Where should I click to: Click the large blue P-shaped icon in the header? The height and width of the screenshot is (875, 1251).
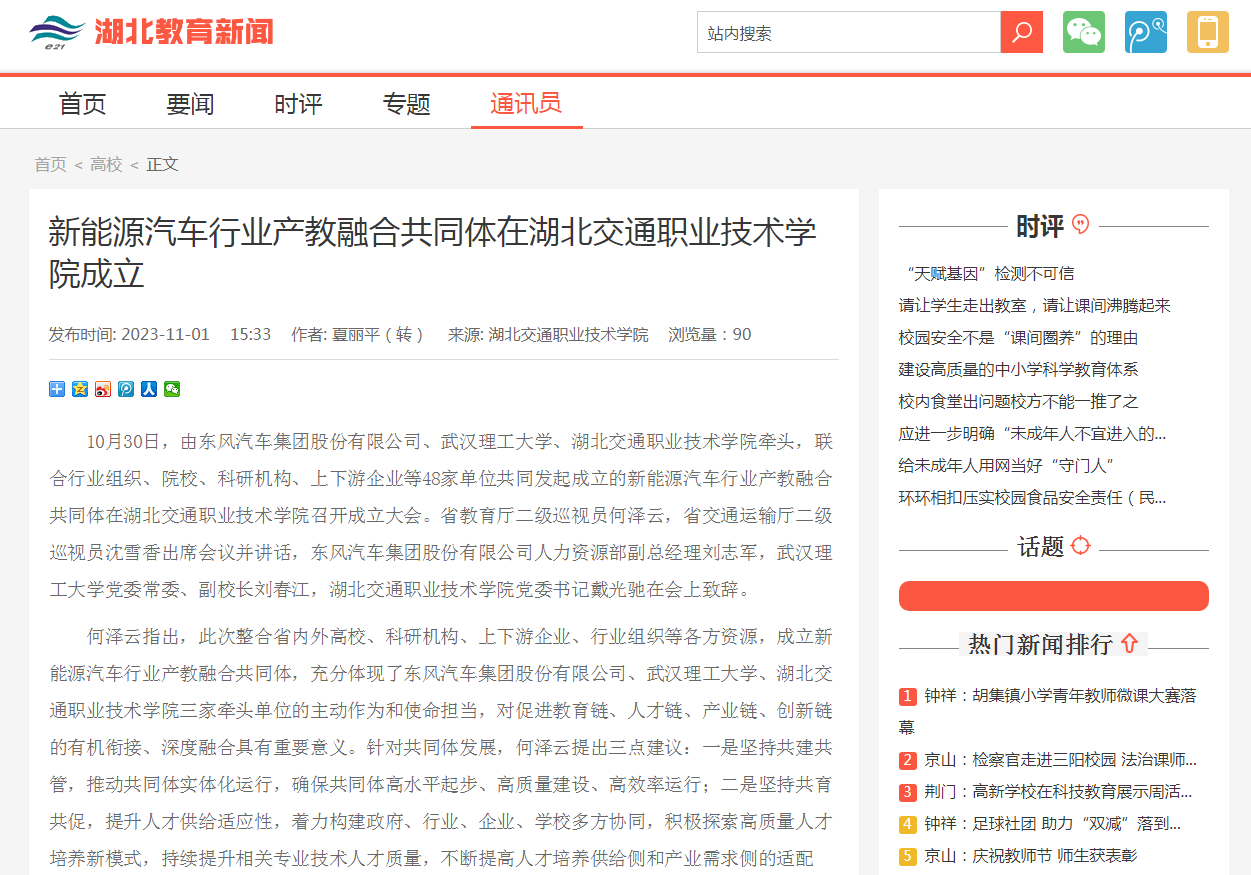[x=1146, y=32]
